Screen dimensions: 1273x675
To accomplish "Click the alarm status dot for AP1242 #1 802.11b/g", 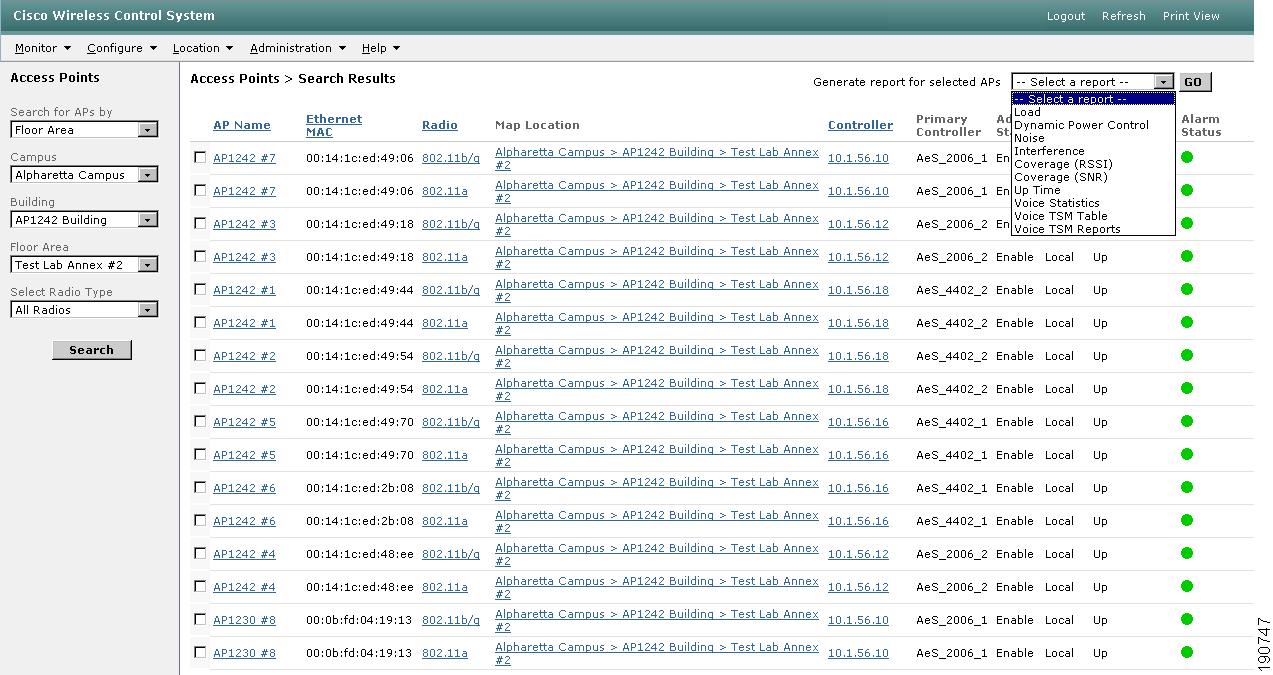I will [x=1187, y=289].
